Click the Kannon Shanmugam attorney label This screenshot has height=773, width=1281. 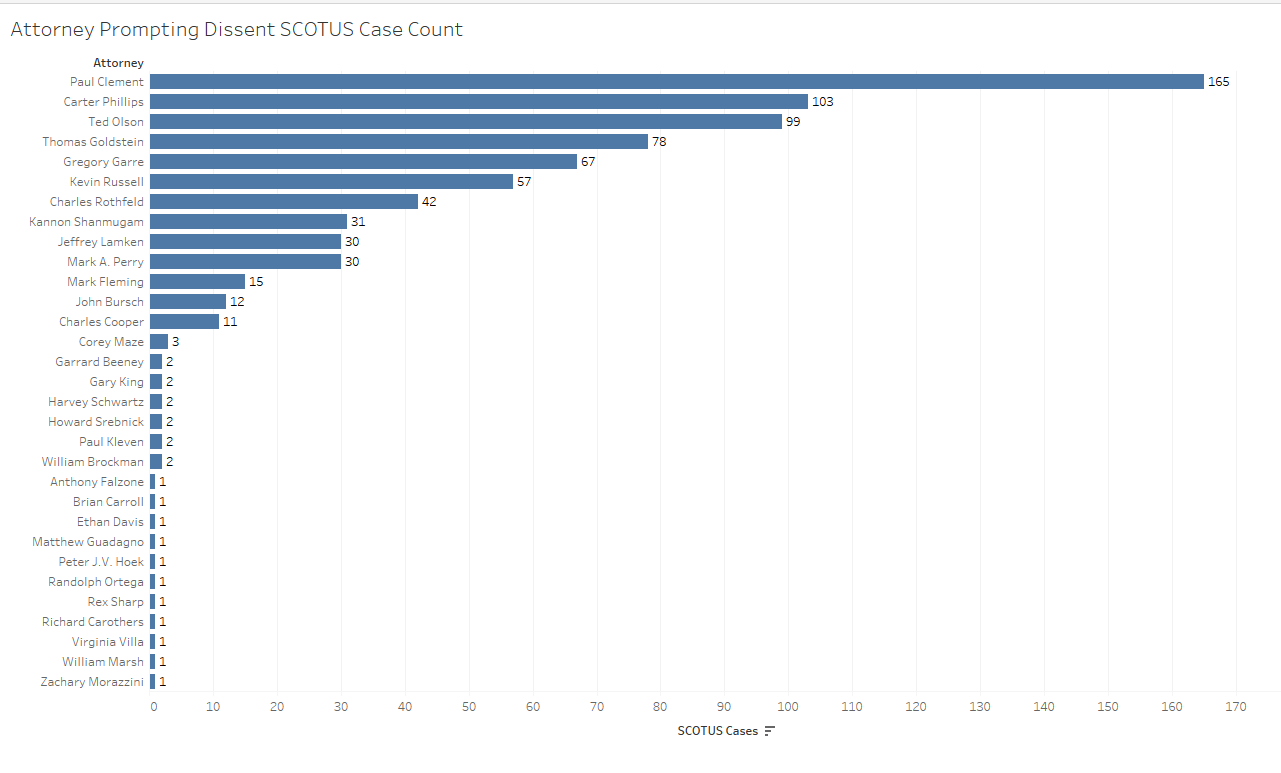point(86,222)
